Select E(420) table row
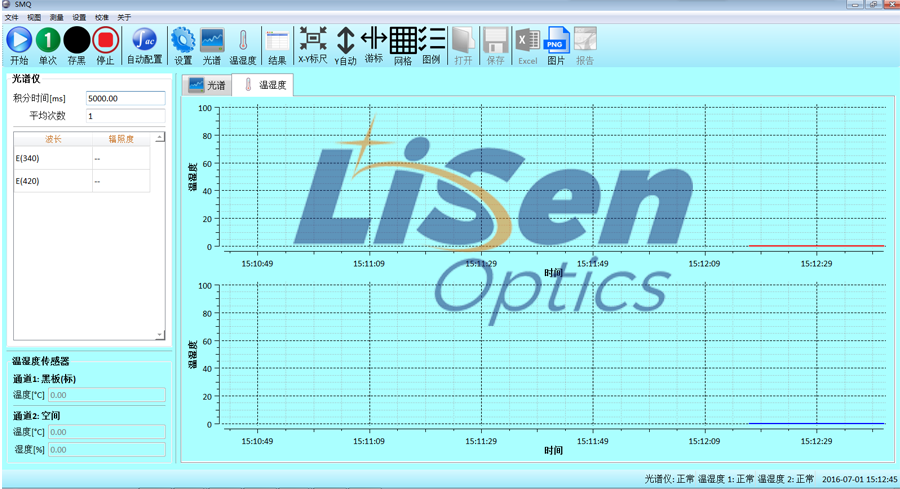This screenshot has height=489, width=900. pos(82,181)
